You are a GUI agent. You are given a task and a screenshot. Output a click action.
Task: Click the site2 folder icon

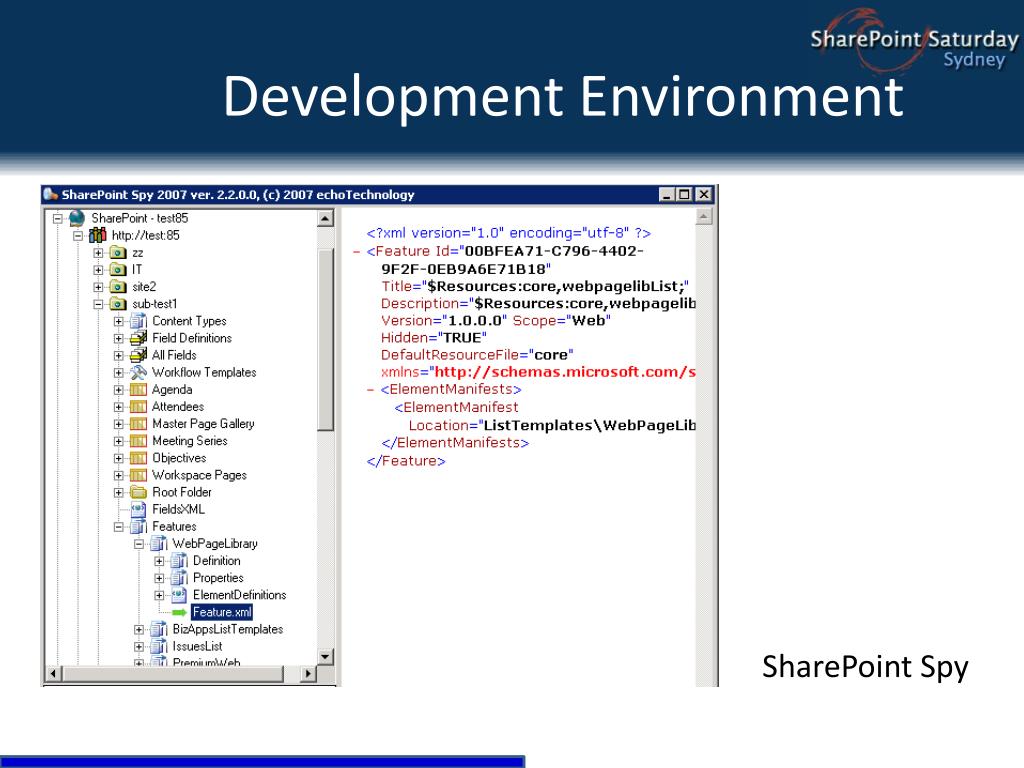click(x=118, y=287)
